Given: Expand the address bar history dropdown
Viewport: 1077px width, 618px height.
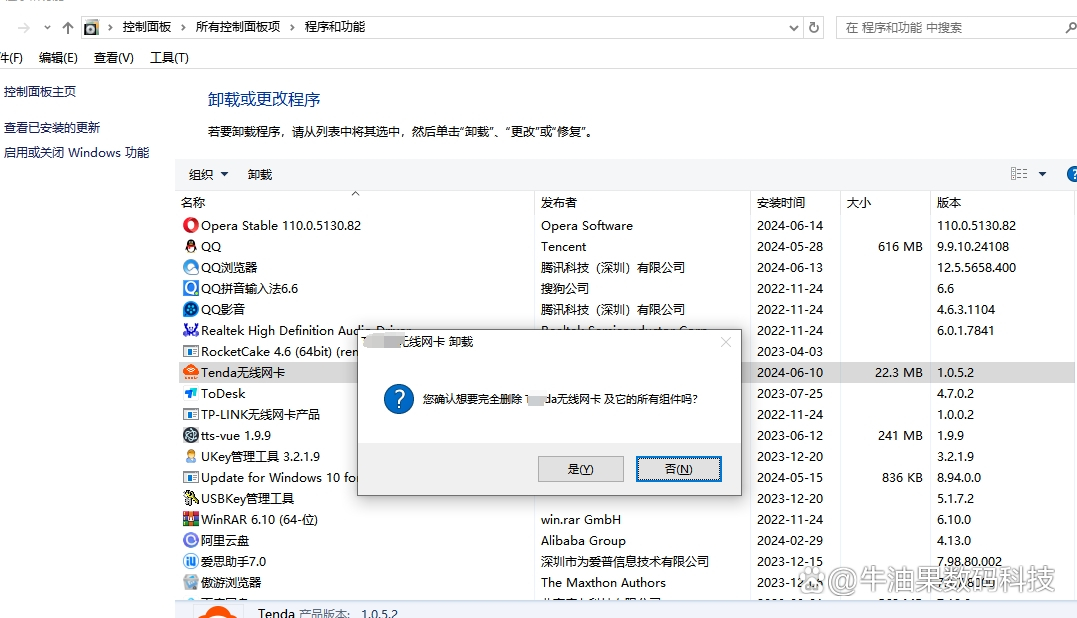Looking at the screenshot, I should pyautogui.click(x=793, y=28).
